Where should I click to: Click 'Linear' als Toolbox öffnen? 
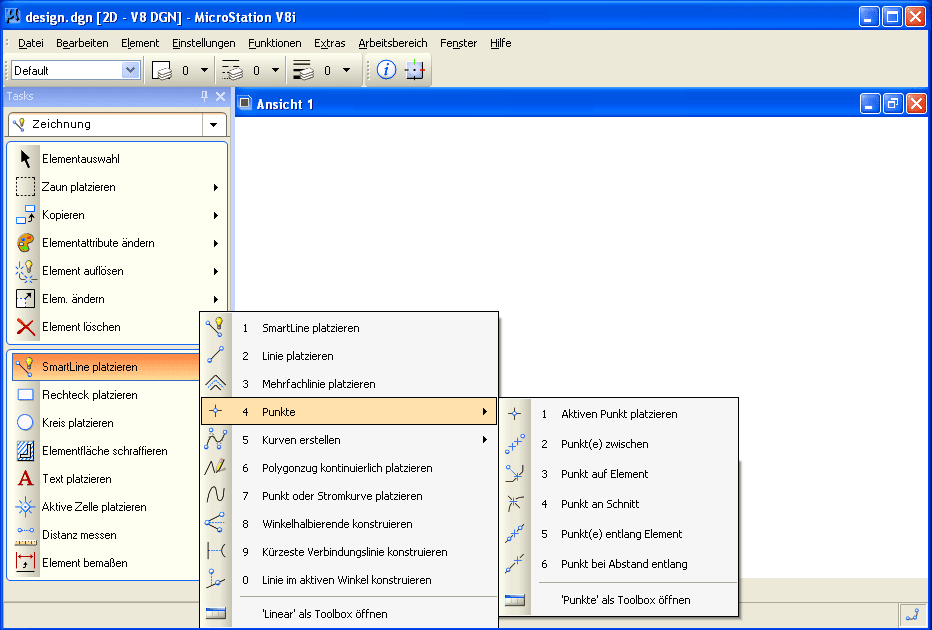pos(324,614)
